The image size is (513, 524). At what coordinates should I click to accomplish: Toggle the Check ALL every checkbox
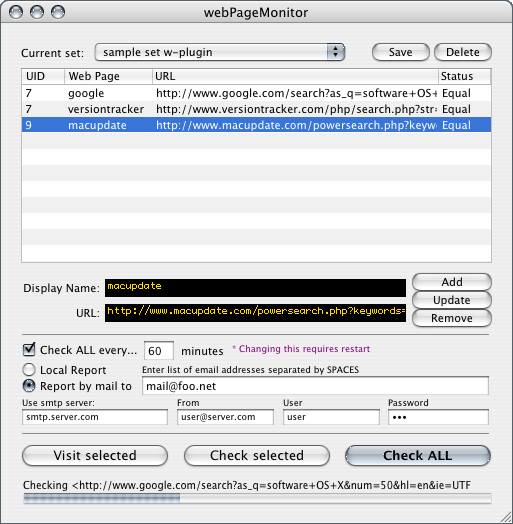[29, 350]
